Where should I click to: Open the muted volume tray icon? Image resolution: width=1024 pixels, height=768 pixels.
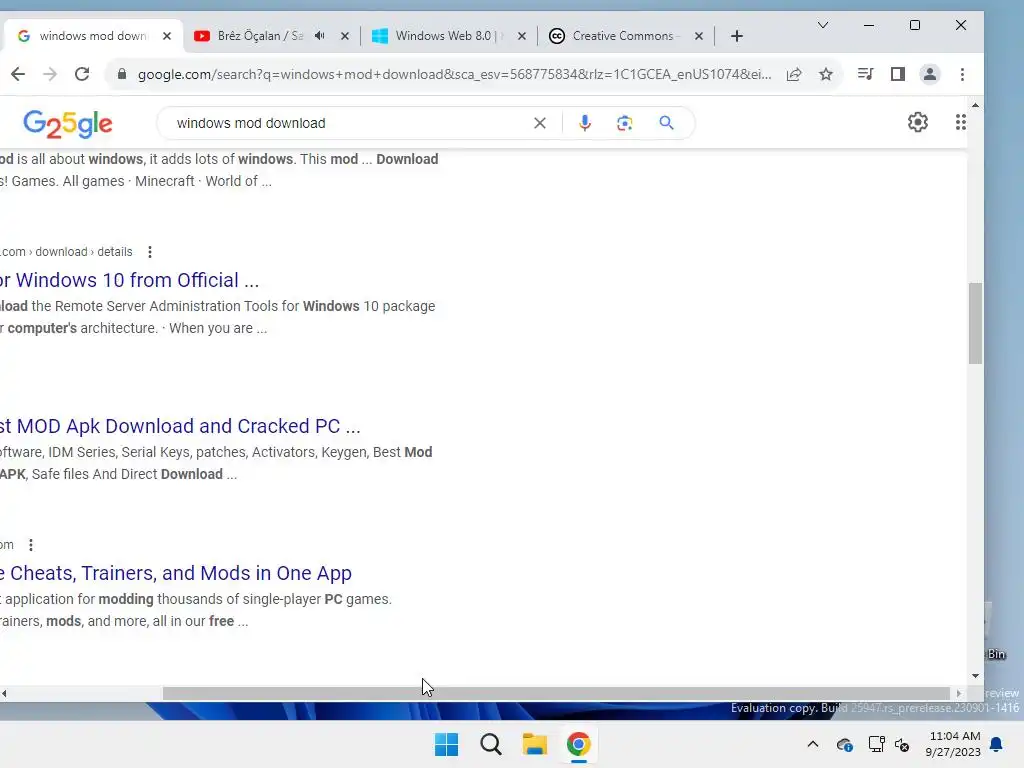[902, 744]
